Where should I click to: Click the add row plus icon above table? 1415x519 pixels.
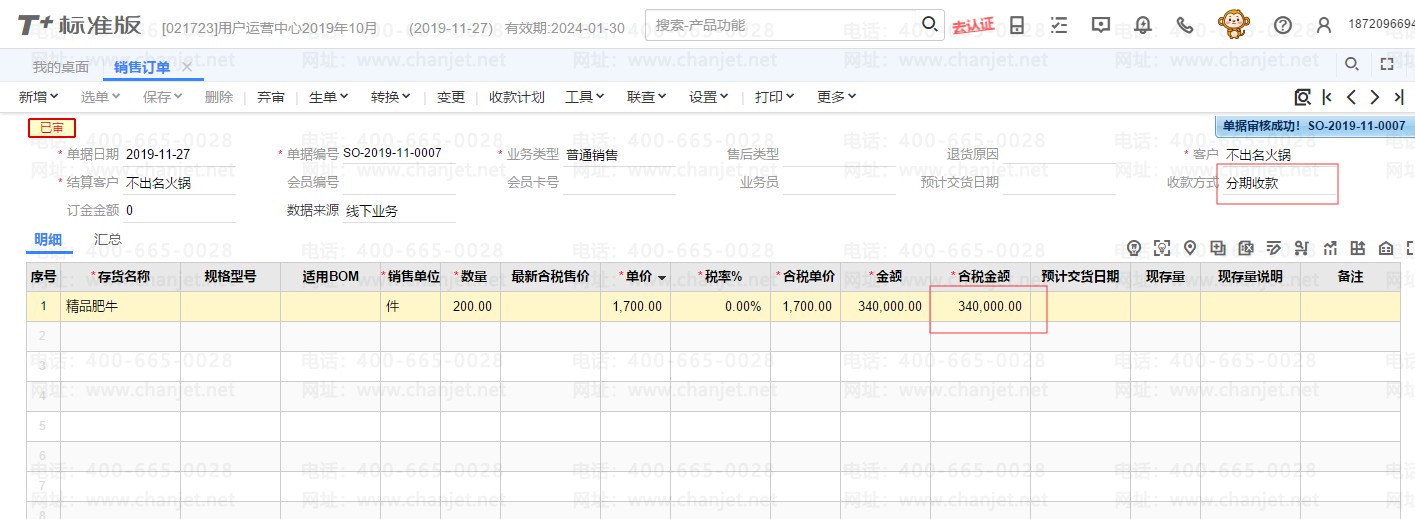(1218, 248)
